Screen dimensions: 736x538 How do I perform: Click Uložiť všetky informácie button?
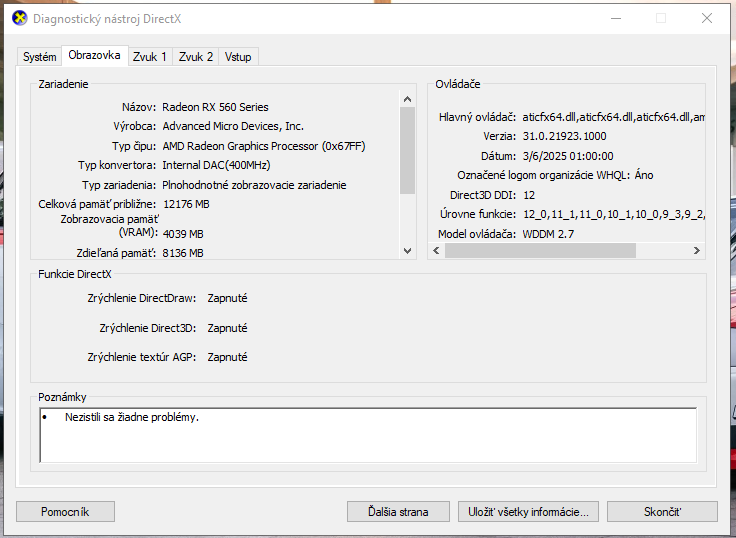pos(529,512)
